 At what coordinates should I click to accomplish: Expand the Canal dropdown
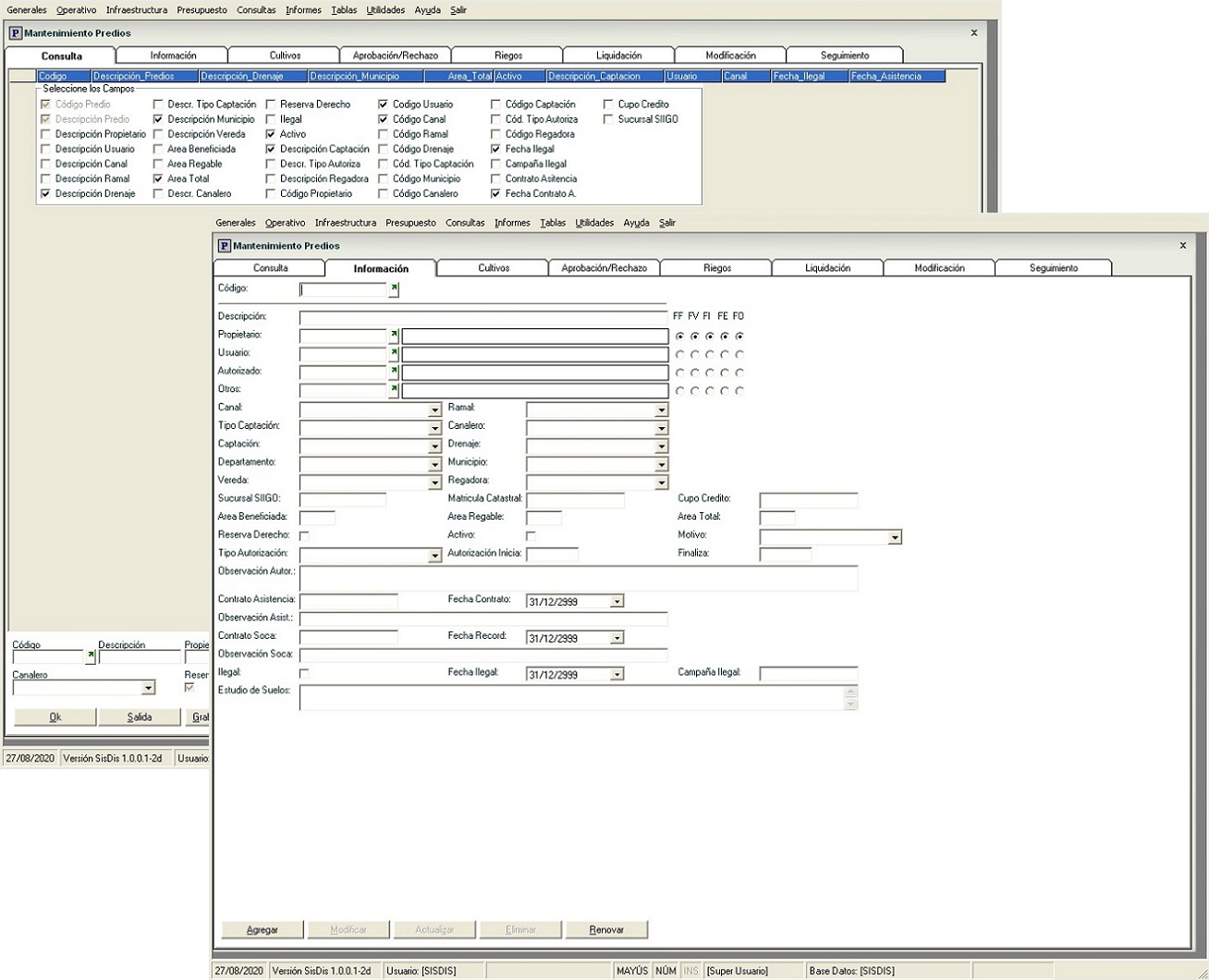click(x=434, y=410)
